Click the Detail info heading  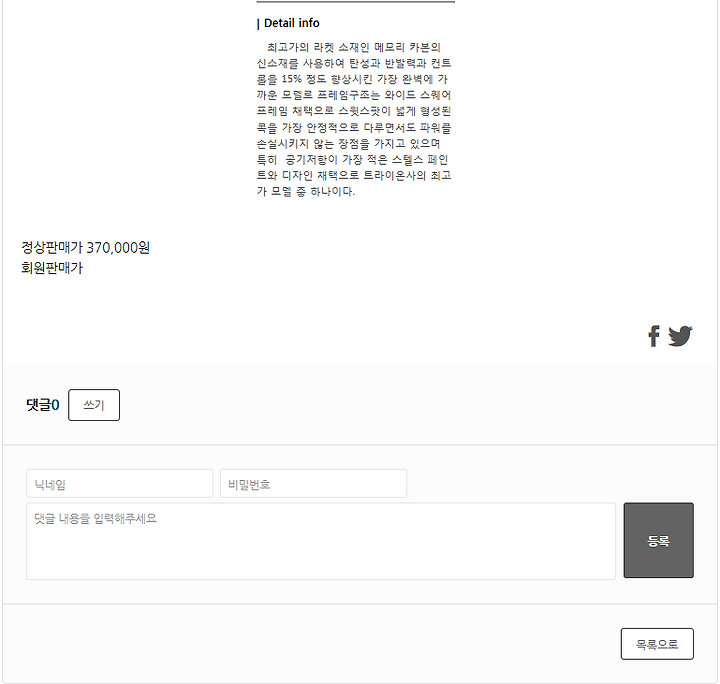pos(288,23)
